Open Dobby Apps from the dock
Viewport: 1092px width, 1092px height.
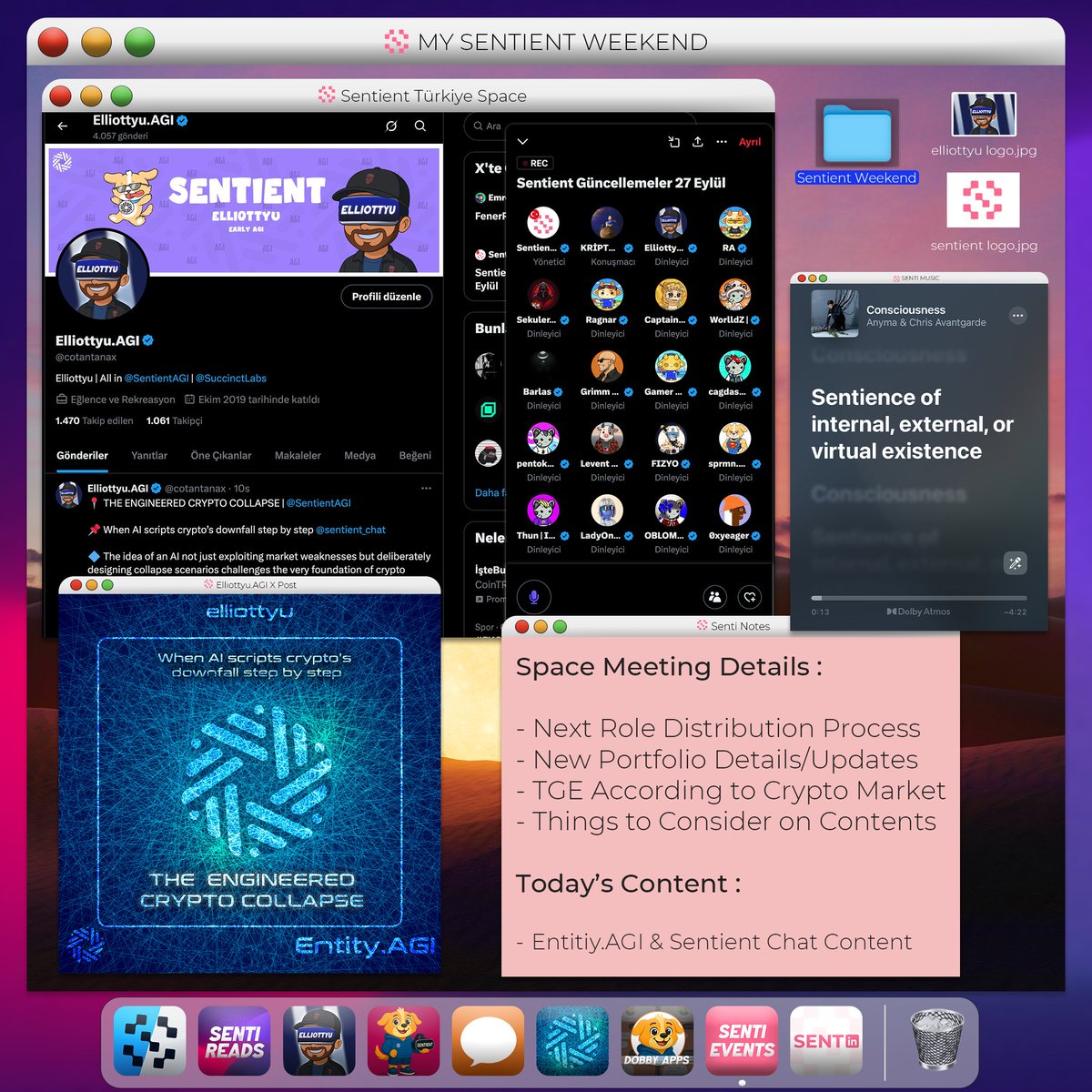point(657,1041)
